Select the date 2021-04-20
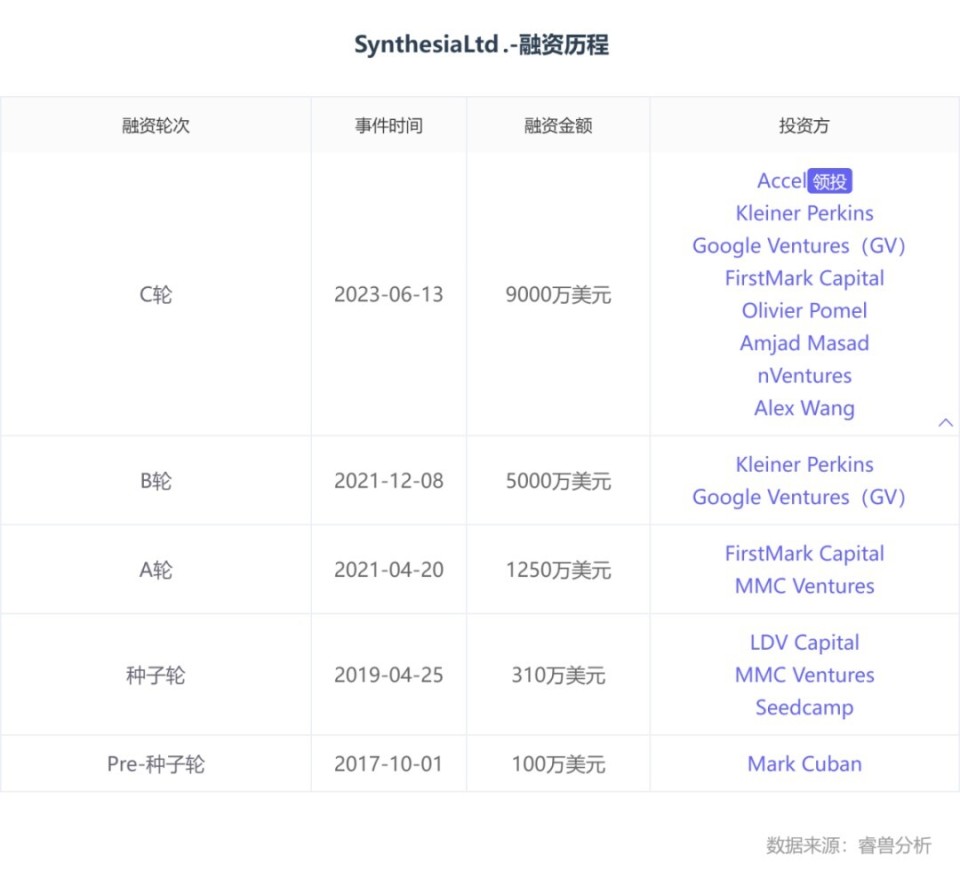The image size is (960, 895). [389, 570]
